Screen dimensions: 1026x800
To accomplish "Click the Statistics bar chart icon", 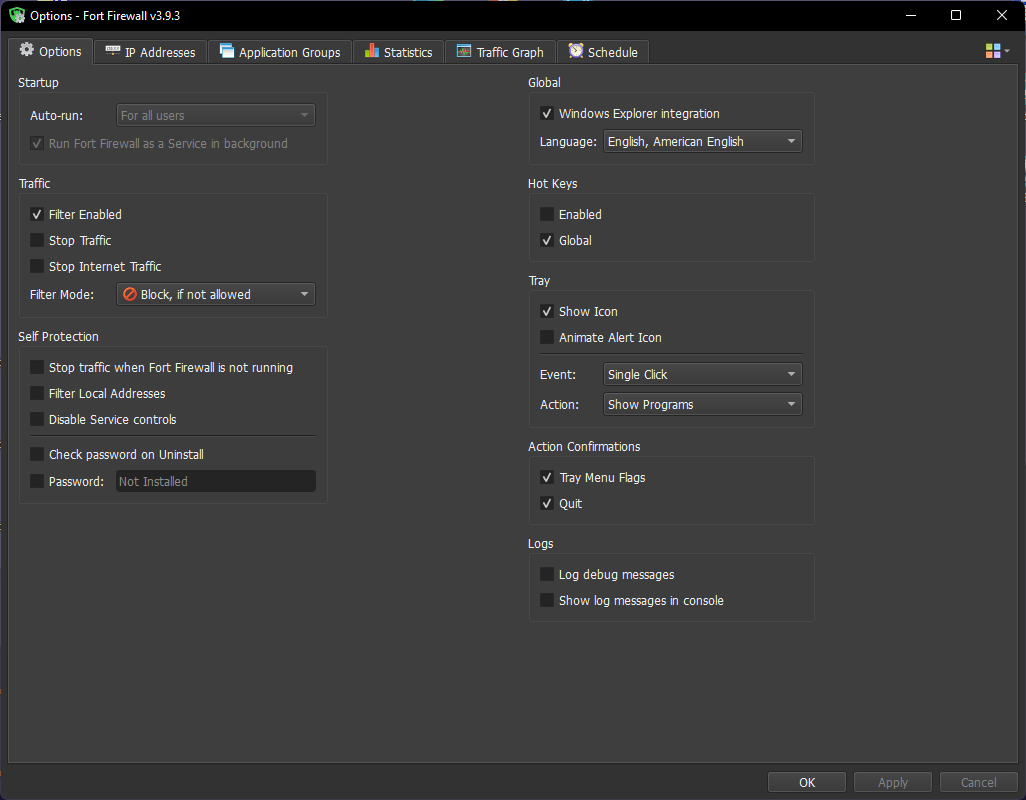I will [372, 50].
